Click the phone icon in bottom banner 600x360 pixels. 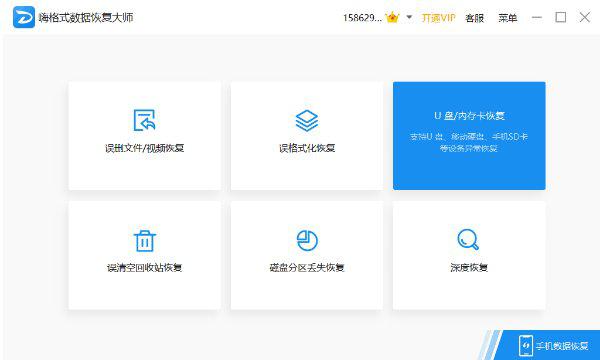(525, 345)
